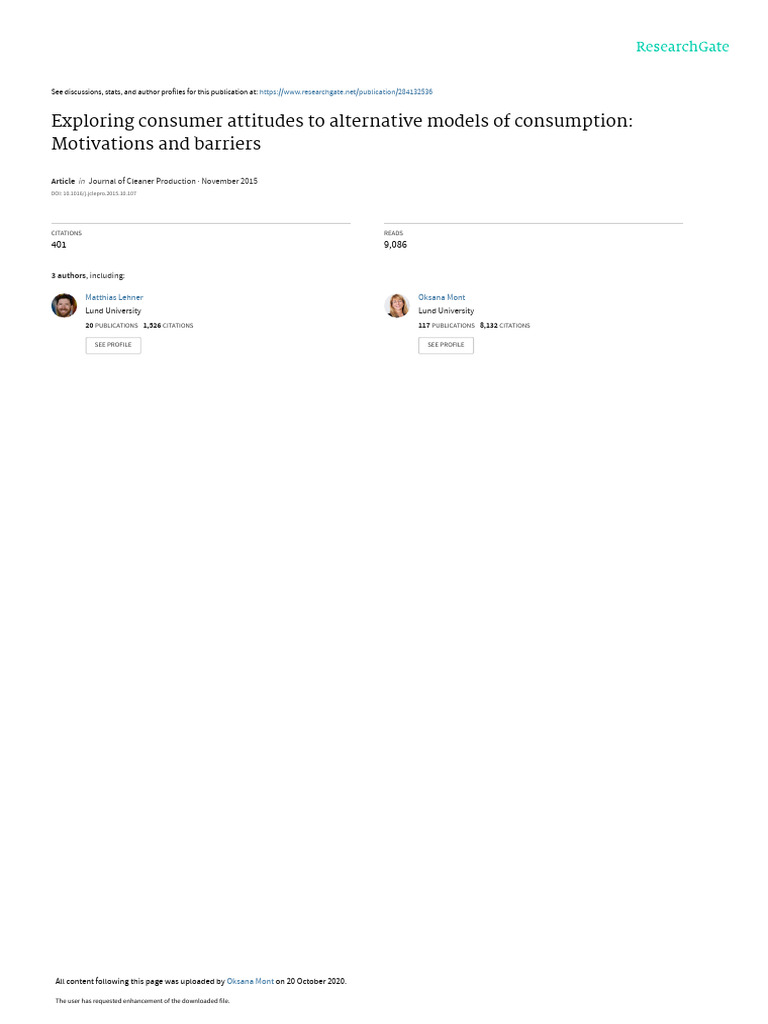This screenshot has height=1024, width=768.
Task: Click Matthias Lehner's 1,526 citations stat
Action: point(168,326)
